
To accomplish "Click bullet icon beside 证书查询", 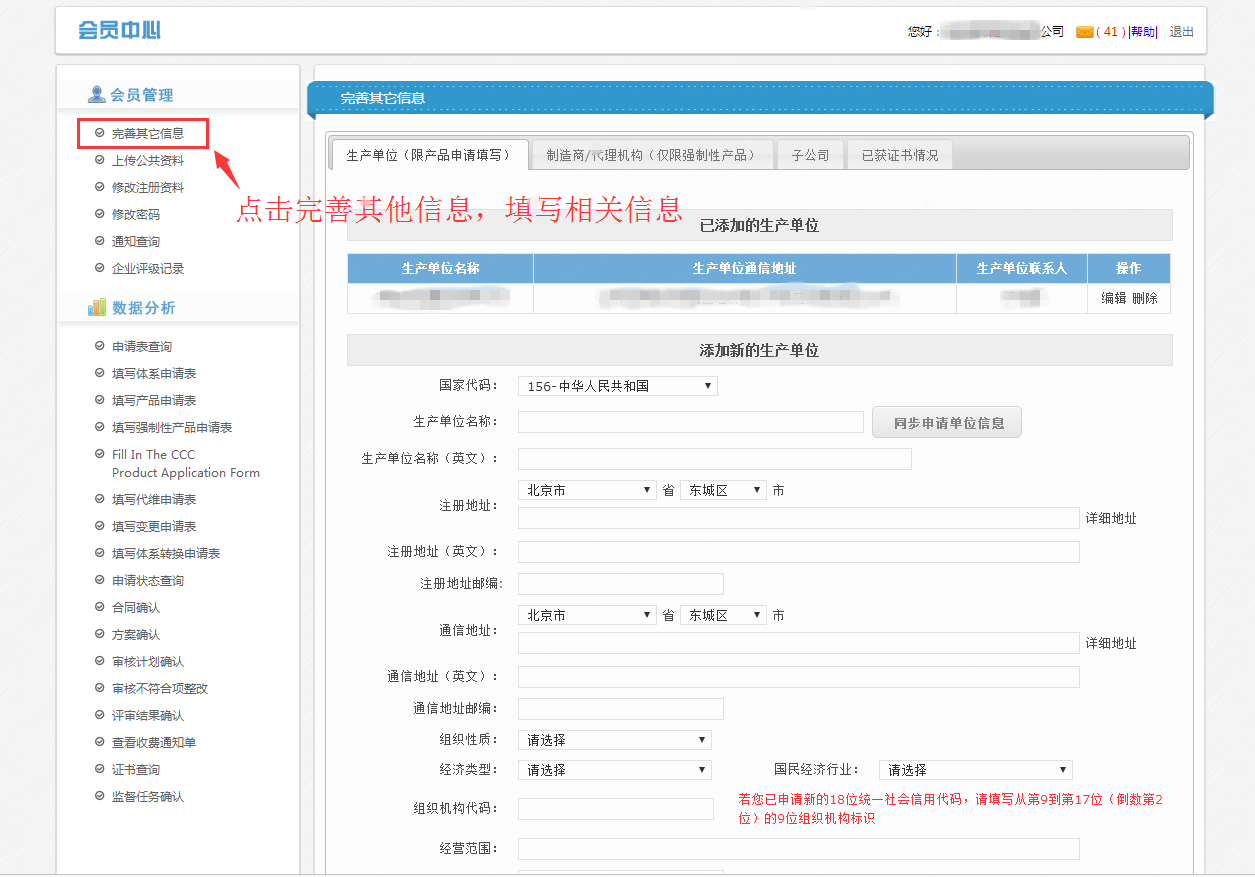I will click(99, 769).
